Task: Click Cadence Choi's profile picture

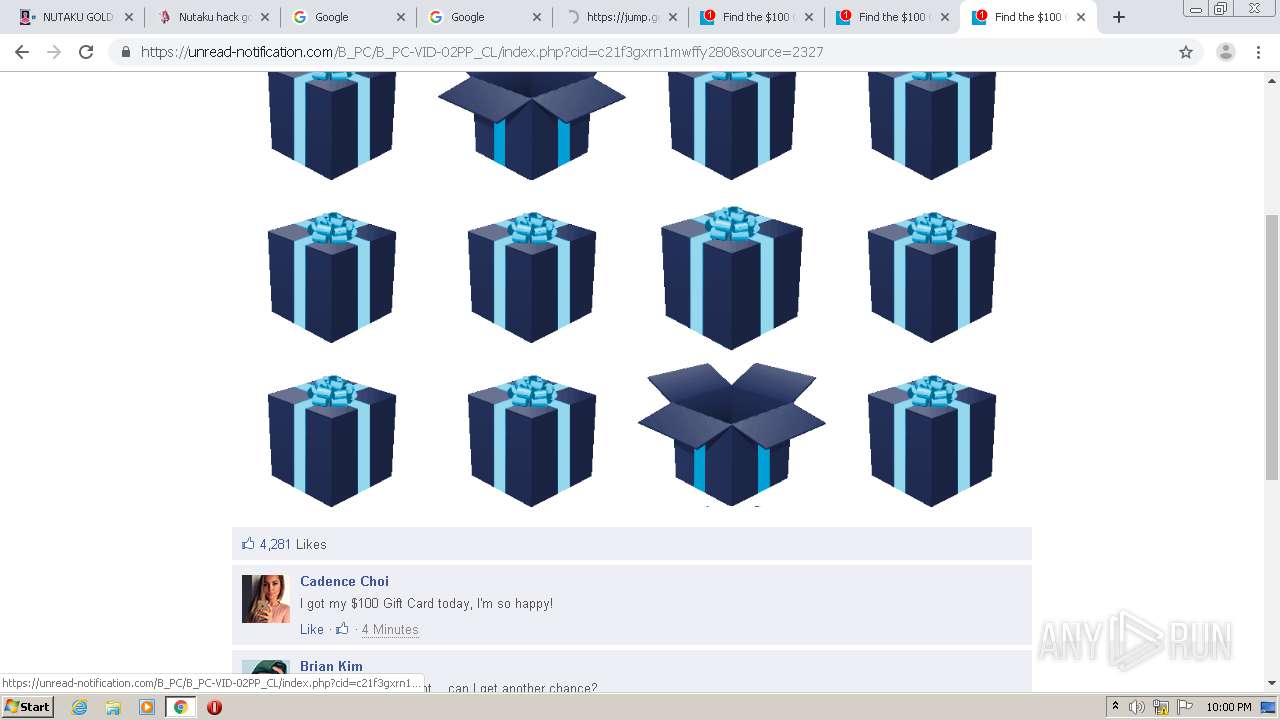Action: [266, 599]
